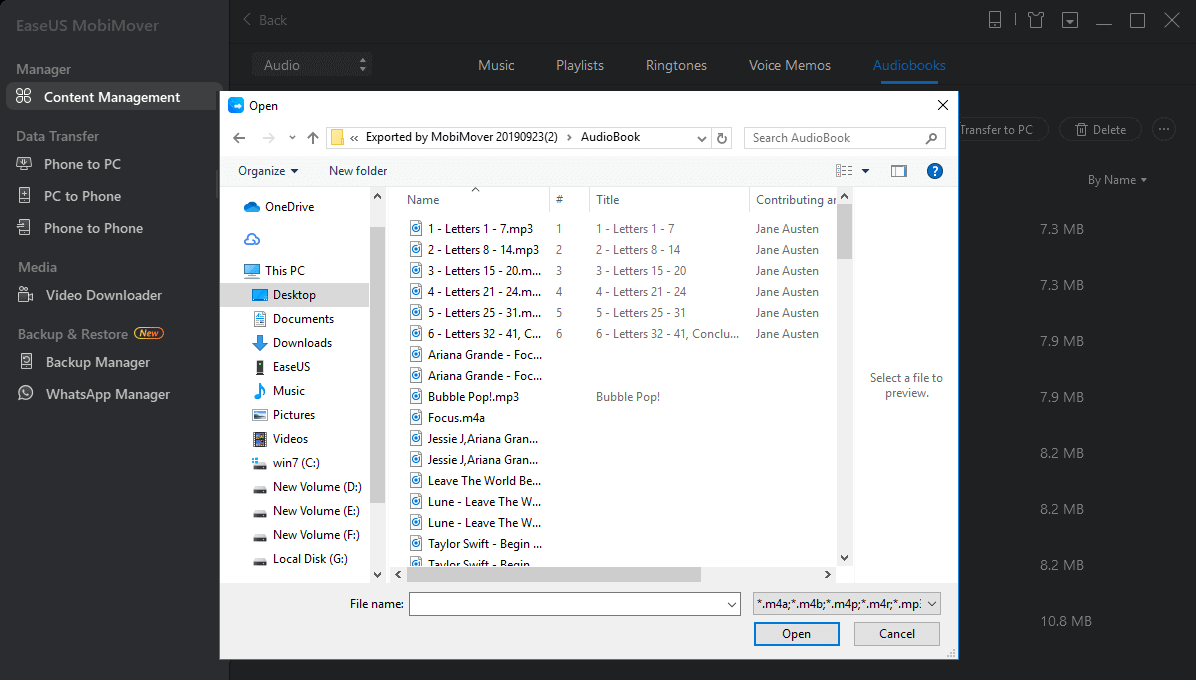Select the Downloads folder in the tree

click(302, 343)
